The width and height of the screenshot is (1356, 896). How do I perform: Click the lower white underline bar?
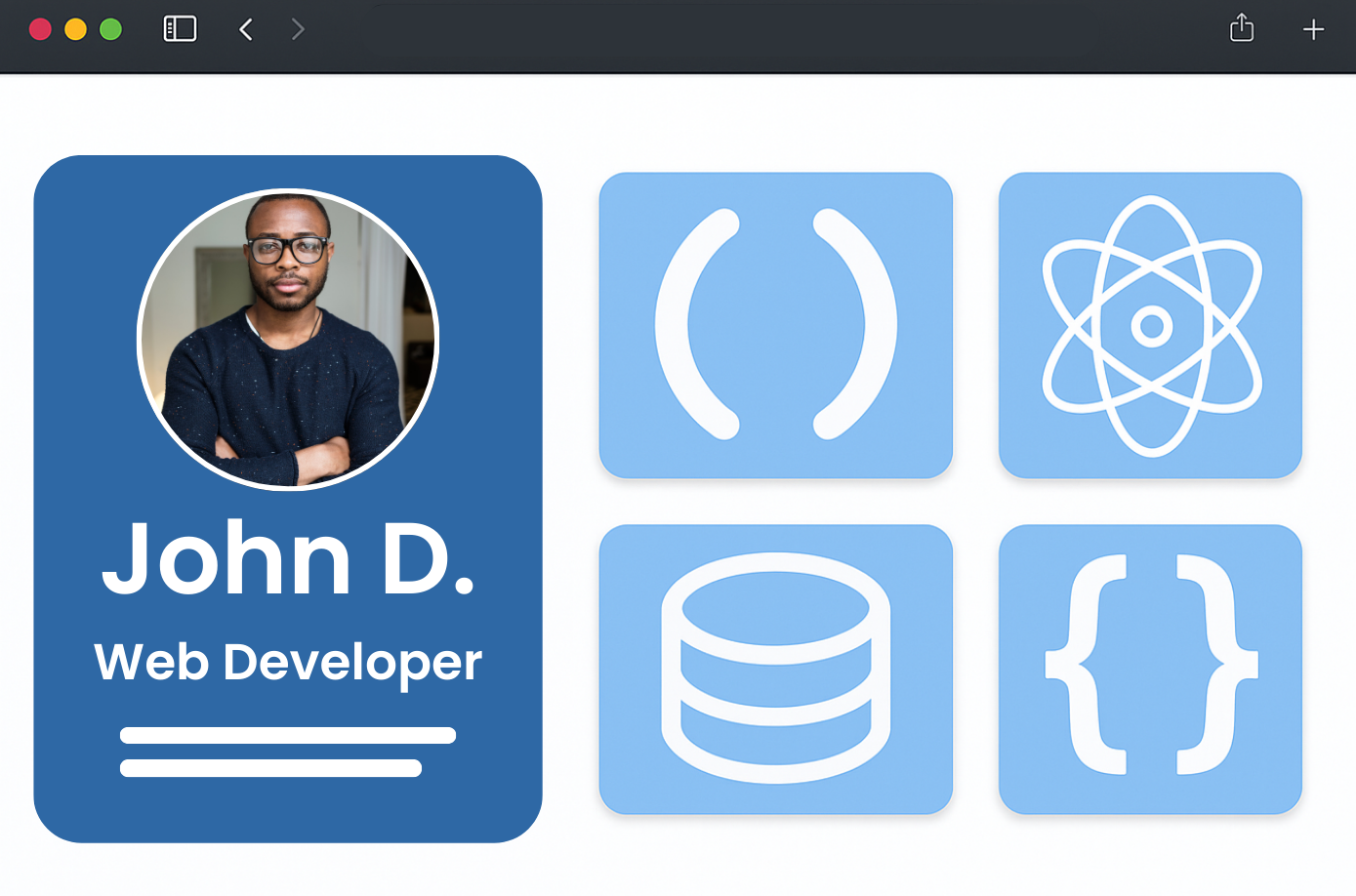click(x=271, y=768)
